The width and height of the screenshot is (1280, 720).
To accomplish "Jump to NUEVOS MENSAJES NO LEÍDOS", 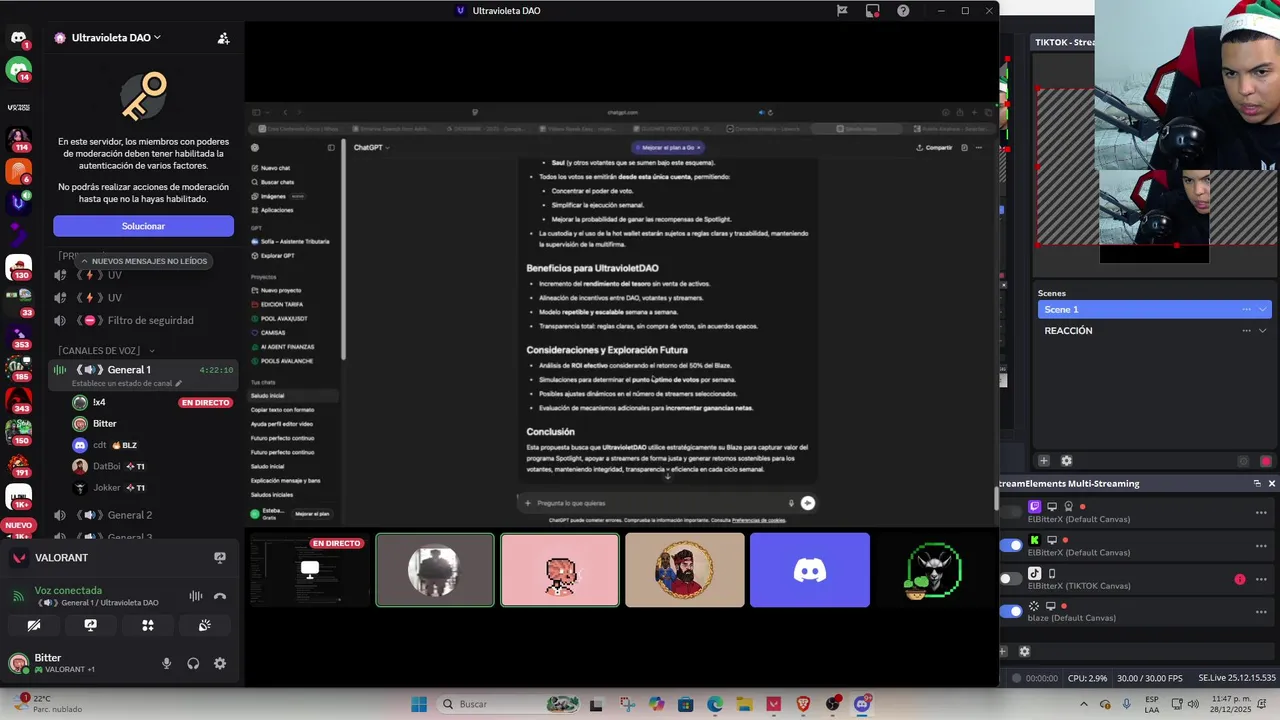I will (x=144, y=261).
